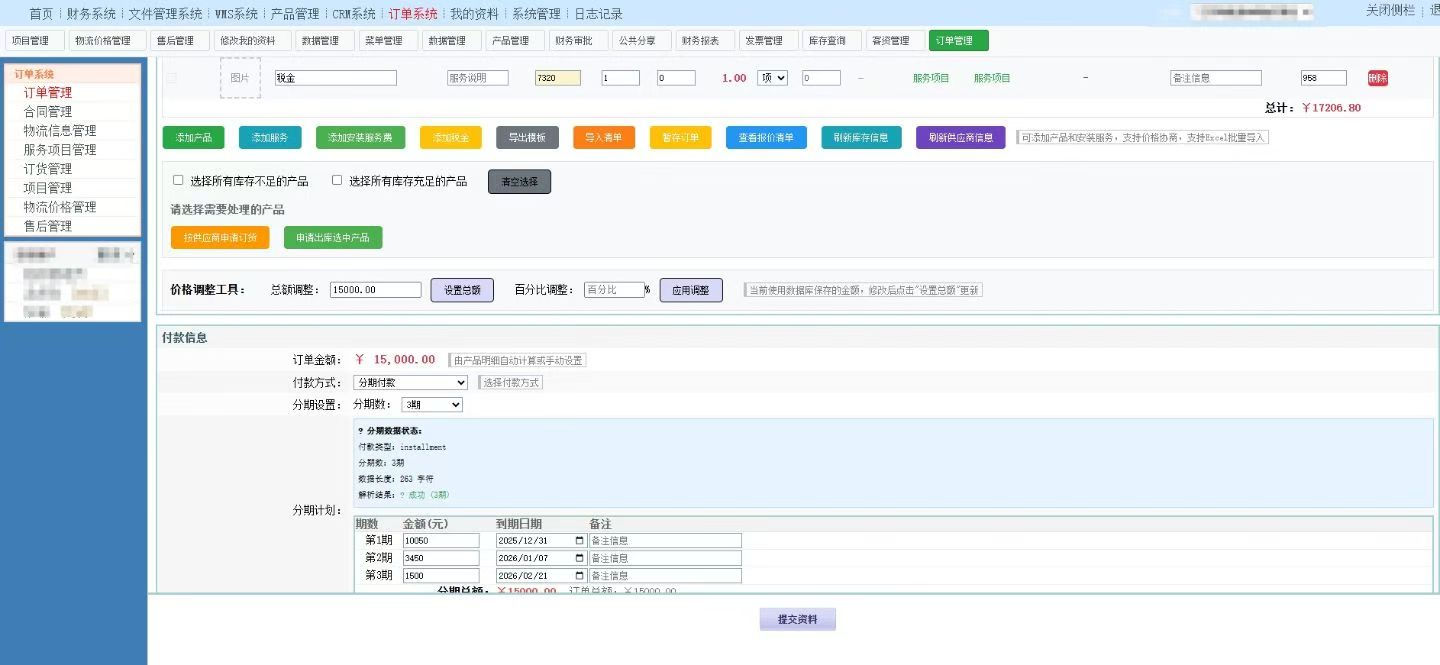Click 添加安装服务费 button
The image size is (1440, 665).
pos(361,138)
